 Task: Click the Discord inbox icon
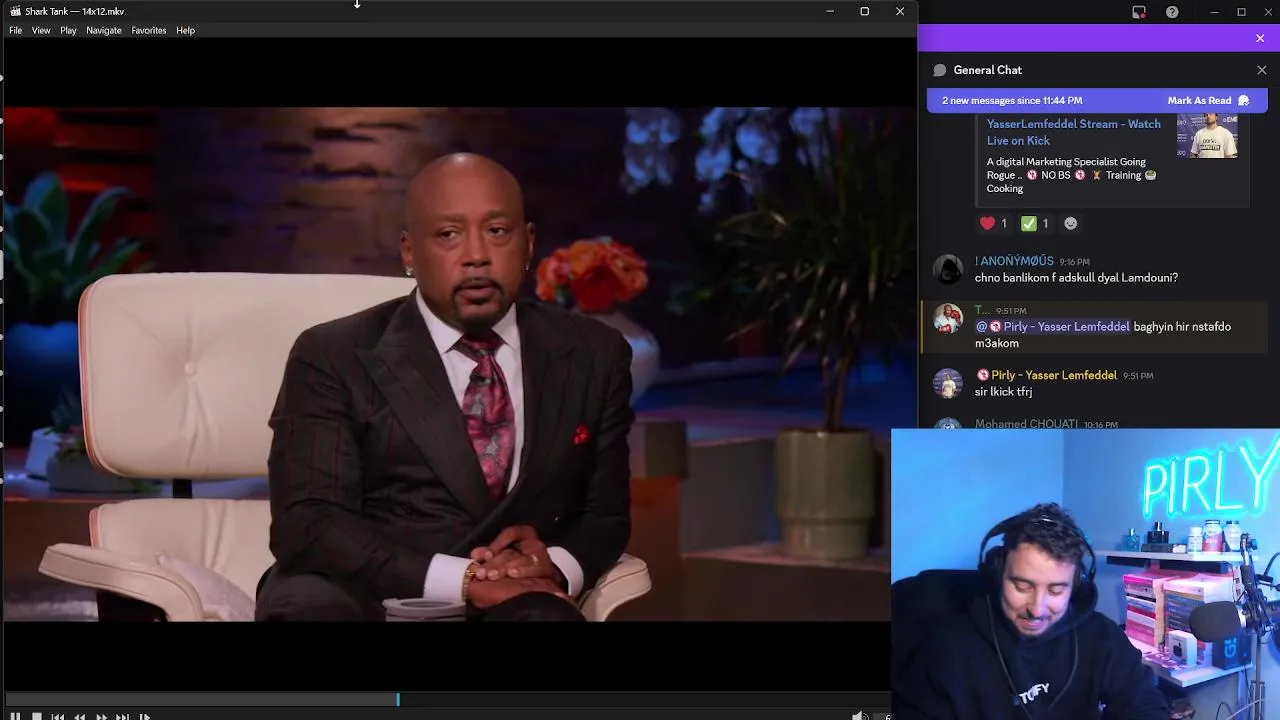[x=1139, y=12]
